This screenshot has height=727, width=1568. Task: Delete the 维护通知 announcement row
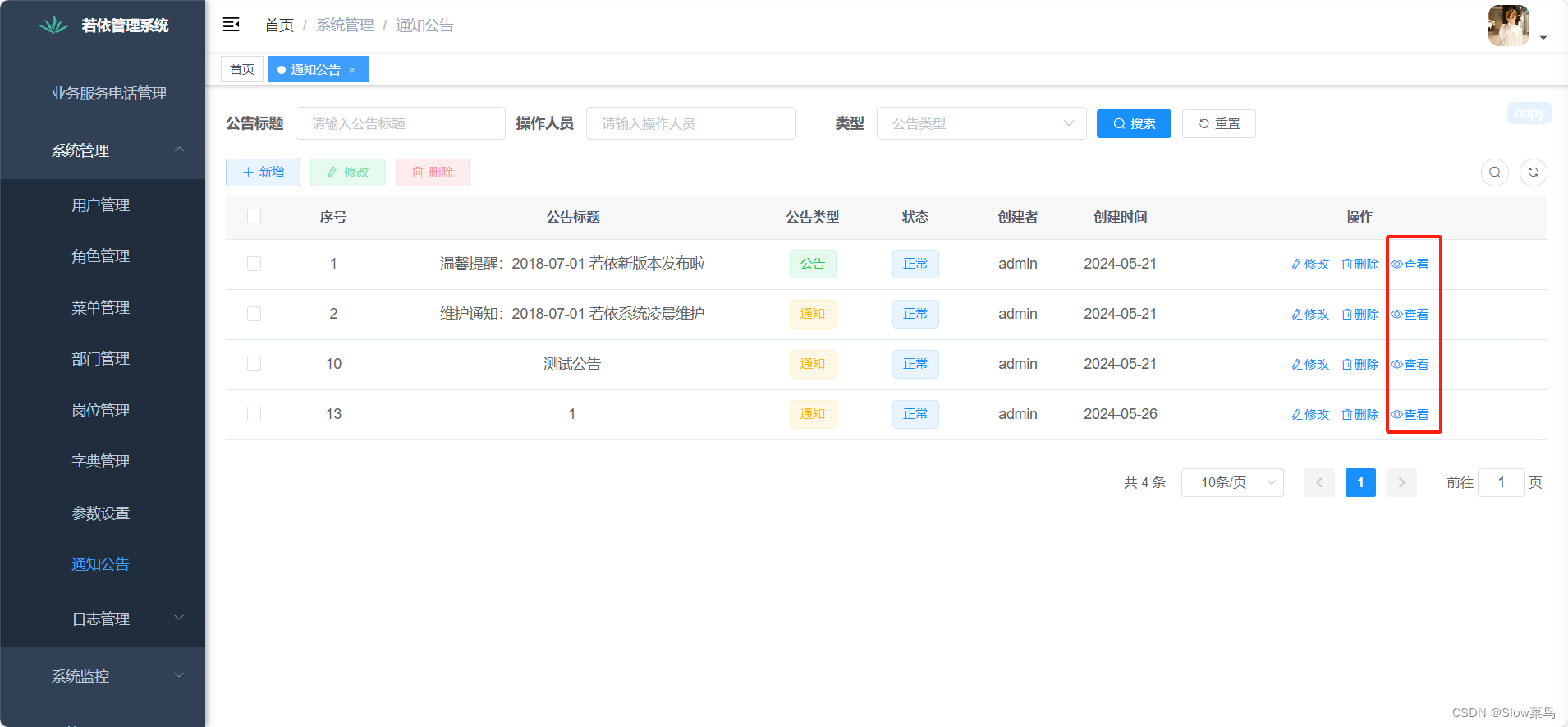pos(1360,315)
